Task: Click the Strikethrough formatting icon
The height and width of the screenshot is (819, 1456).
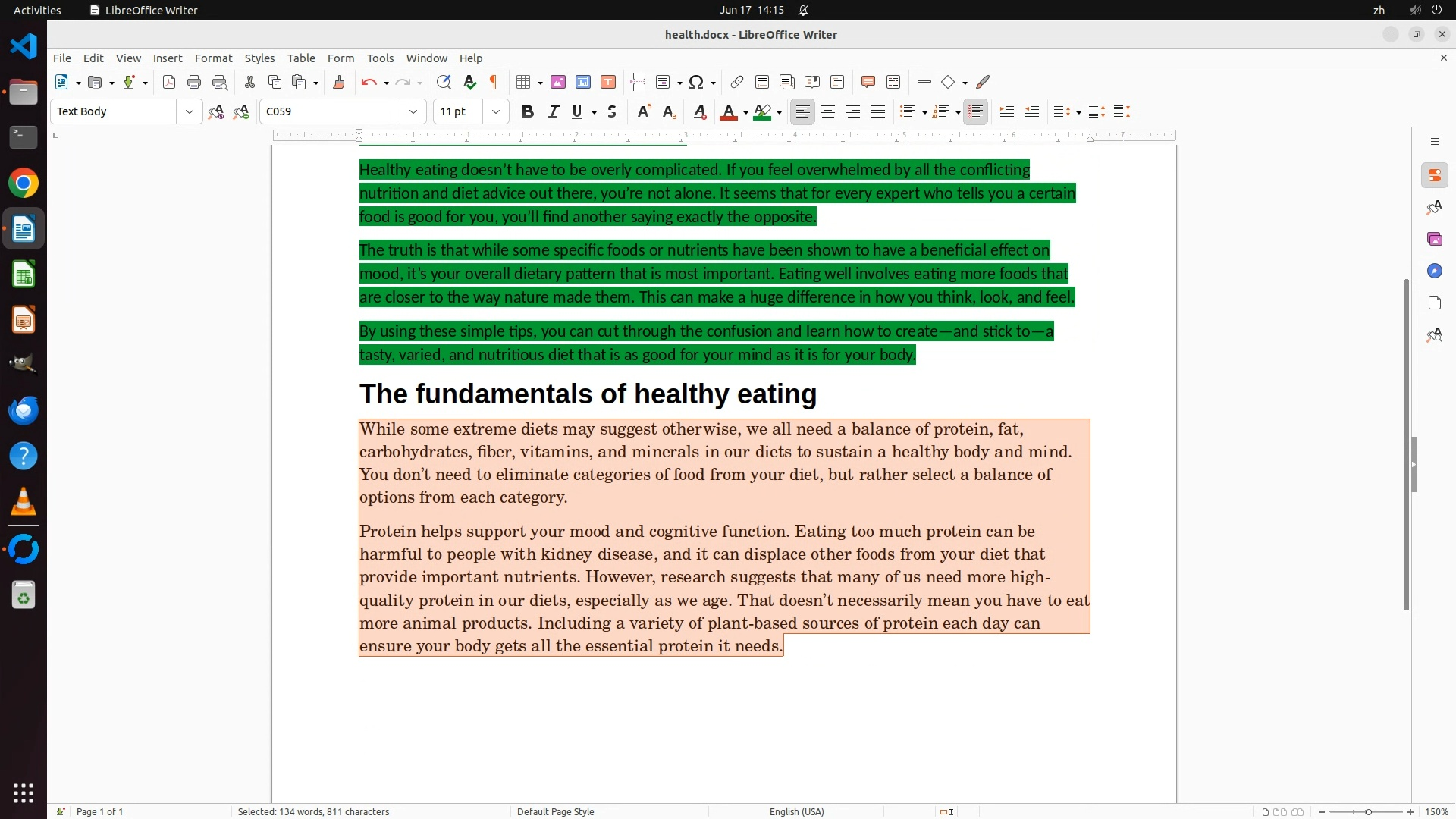Action: [612, 112]
